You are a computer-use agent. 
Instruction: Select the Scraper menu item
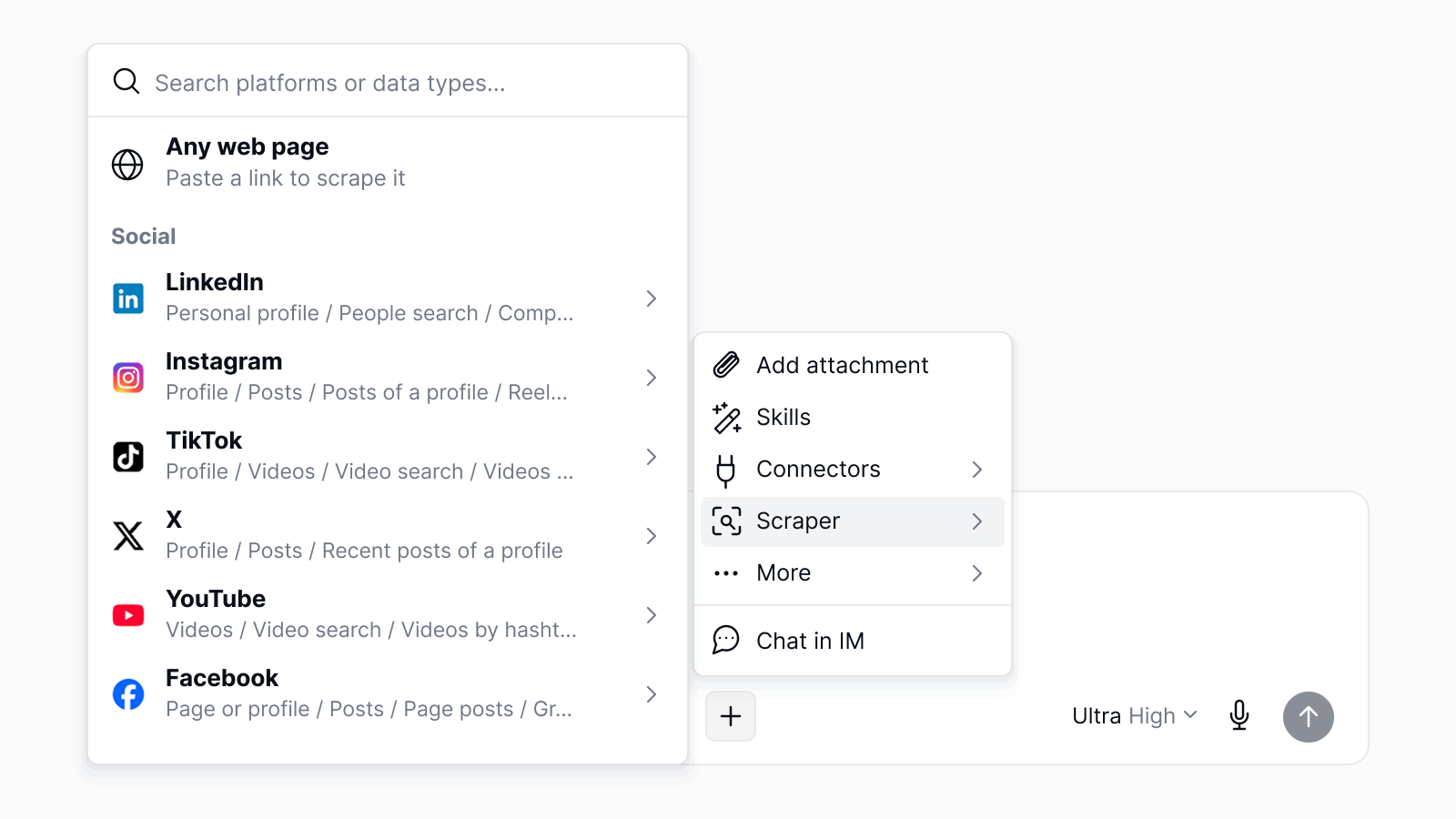click(853, 521)
